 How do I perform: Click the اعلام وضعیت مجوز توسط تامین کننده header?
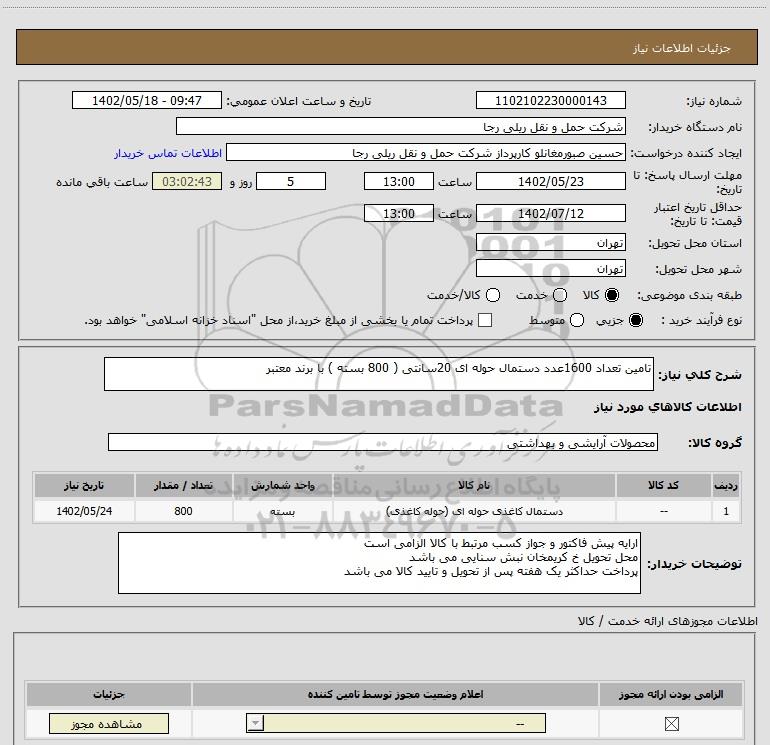click(395, 694)
